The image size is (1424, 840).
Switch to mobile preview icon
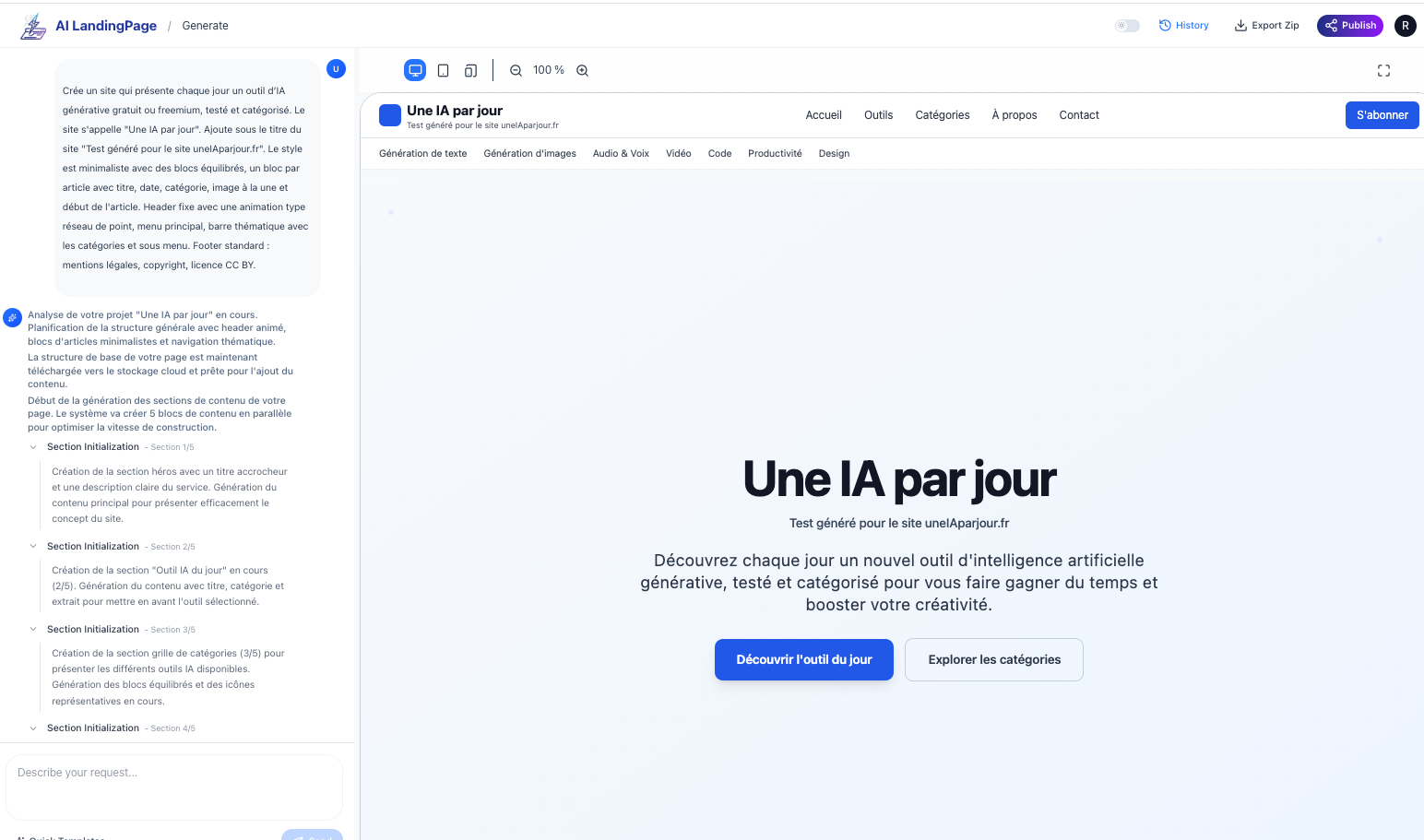(470, 70)
